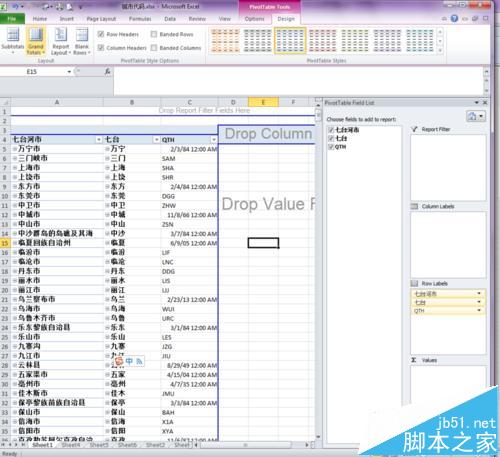500x457 pixels.
Task: Open the Subtotals layout button
Action: coord(13,41)
